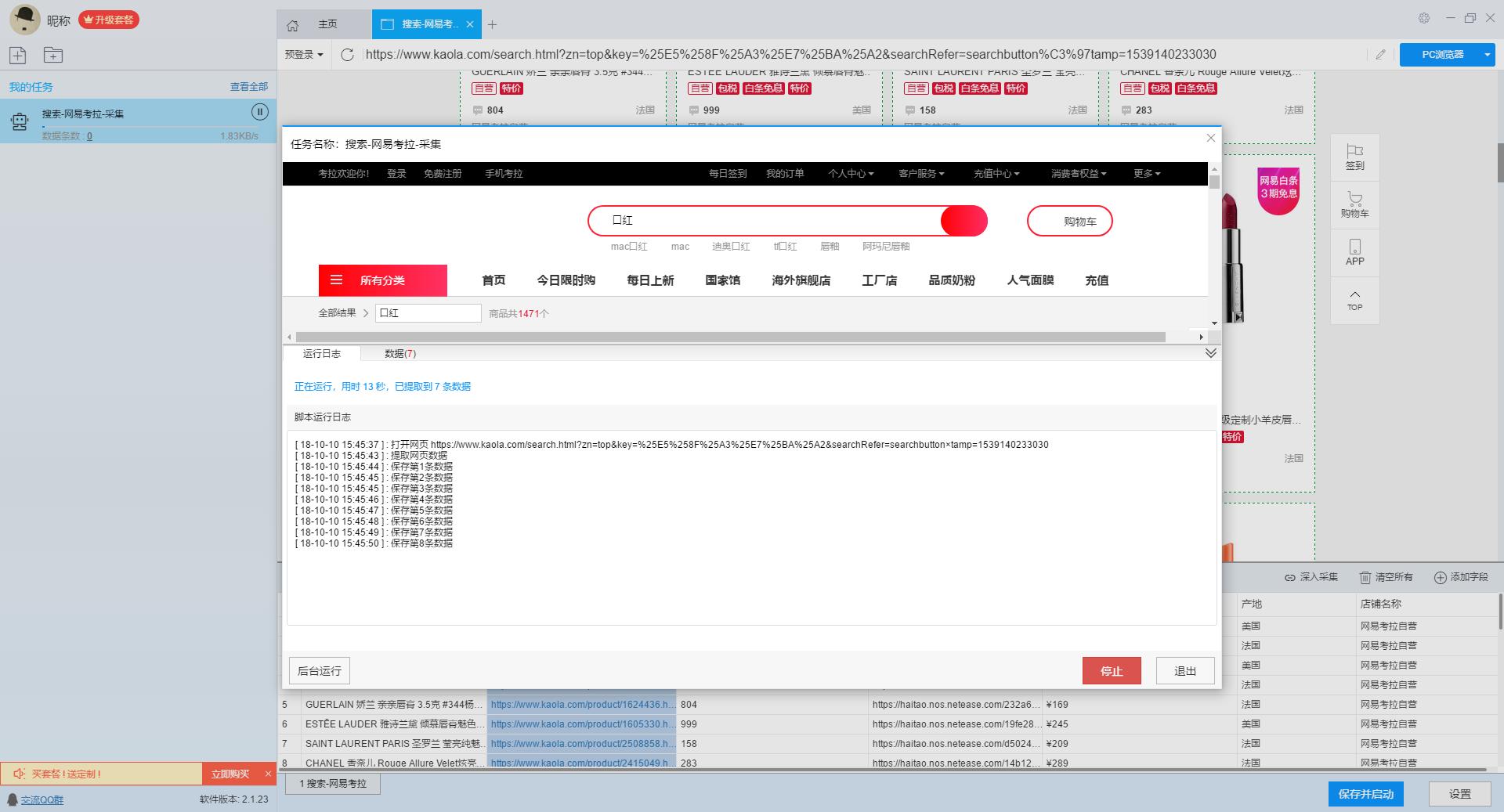1504x812 pixels.
Task: Select the 海外旗舰店 nav item
Action: 801,280
